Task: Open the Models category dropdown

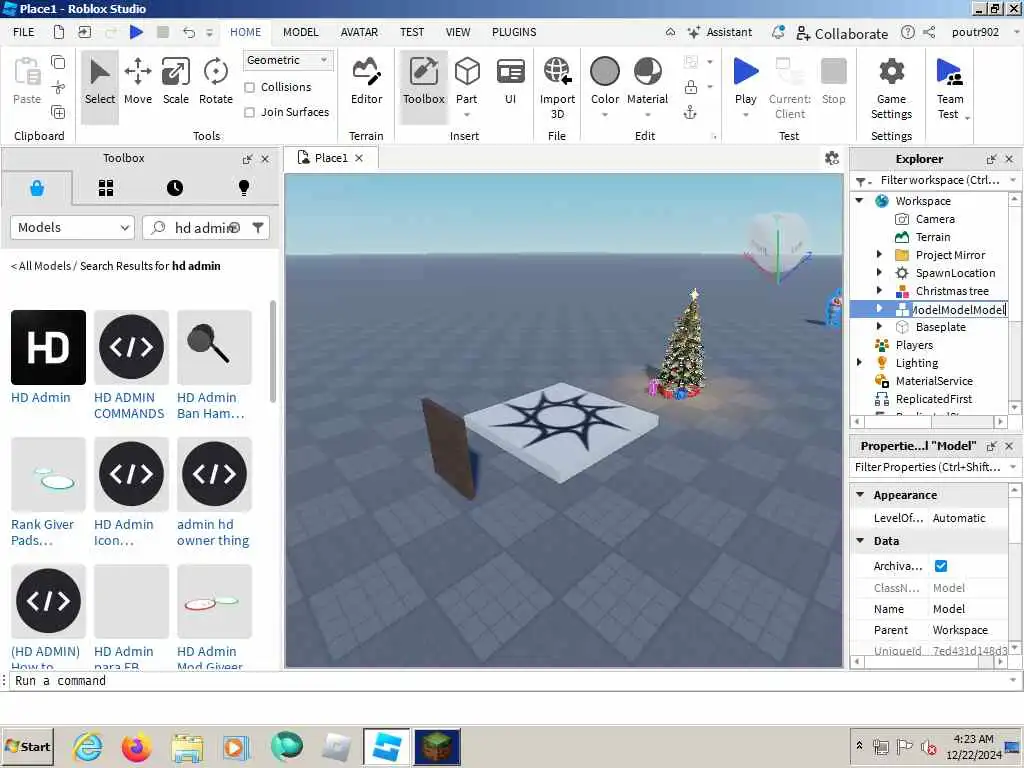Action: click(x=72, y=227)
